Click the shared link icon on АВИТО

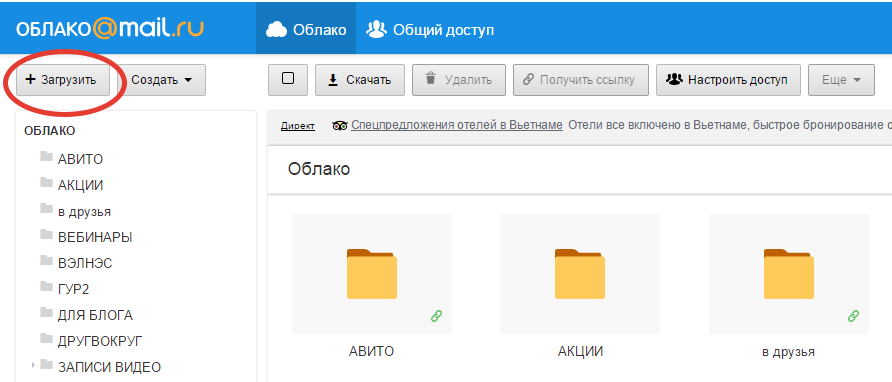(436, 316)
